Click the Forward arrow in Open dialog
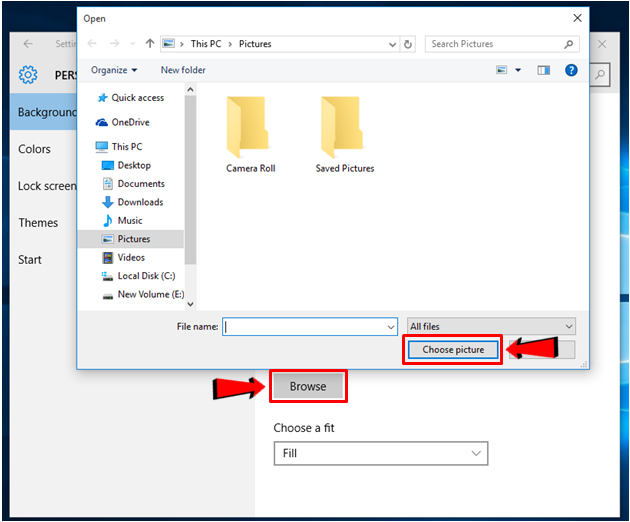The image size is (630, 522). tap(115, 43)
